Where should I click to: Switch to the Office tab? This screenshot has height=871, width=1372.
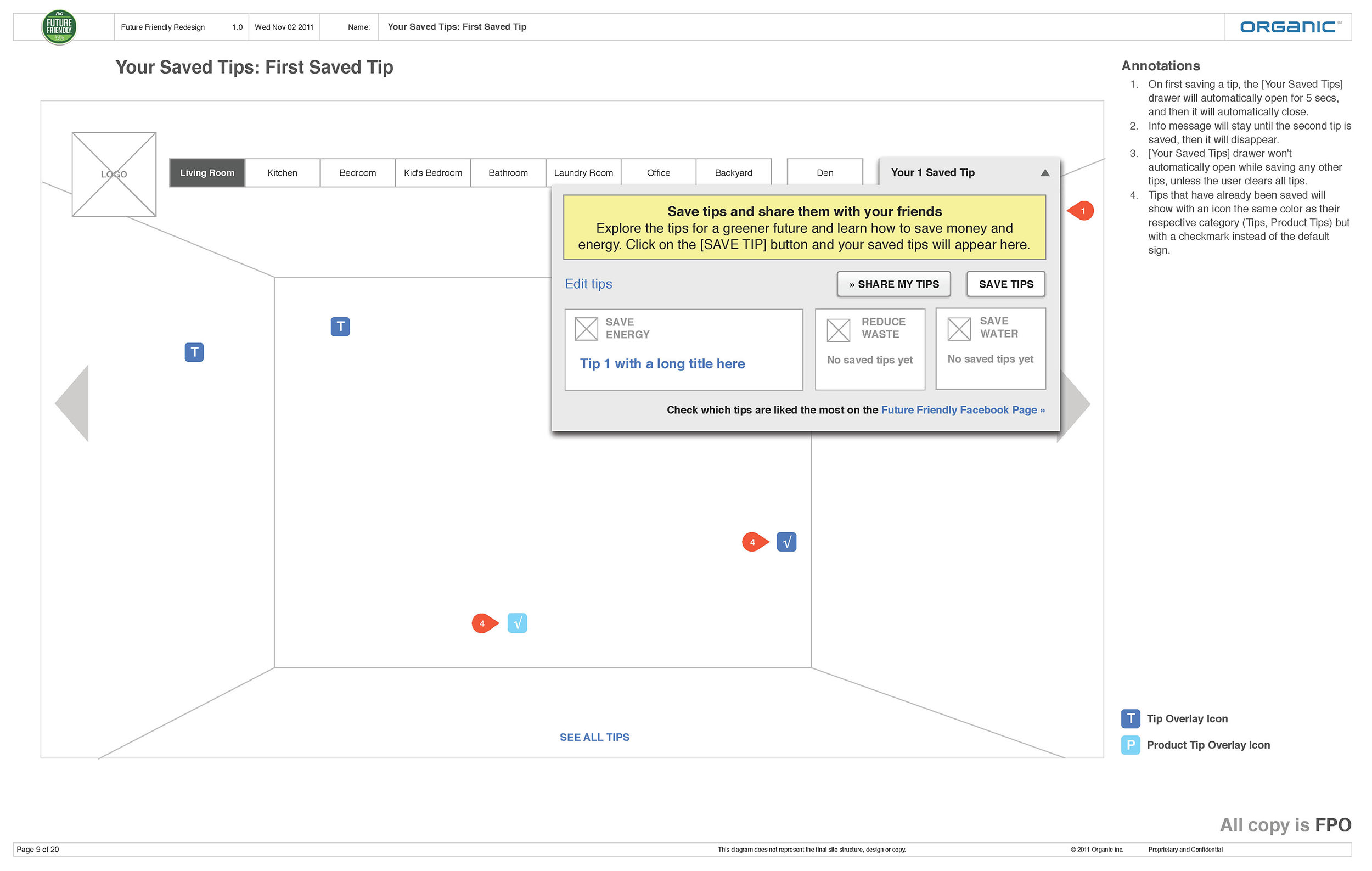(x=659, y=172)
